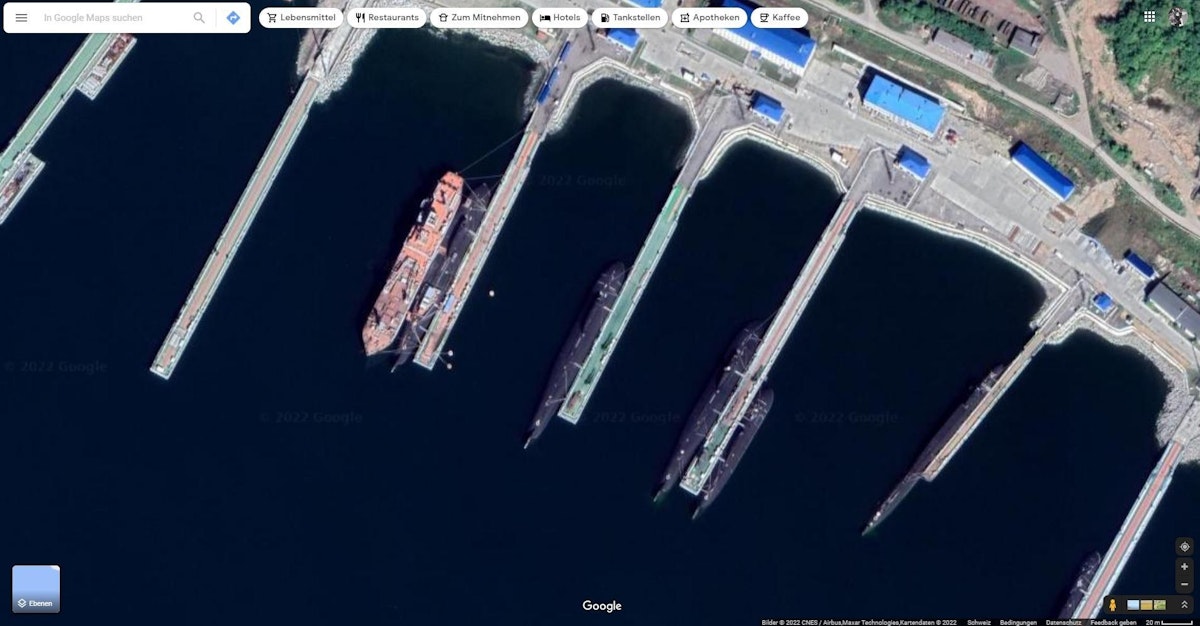The width and height of the screenshot is (1200, 626).
Task: Zoom out with the minus button
Action: (1184, 583)
